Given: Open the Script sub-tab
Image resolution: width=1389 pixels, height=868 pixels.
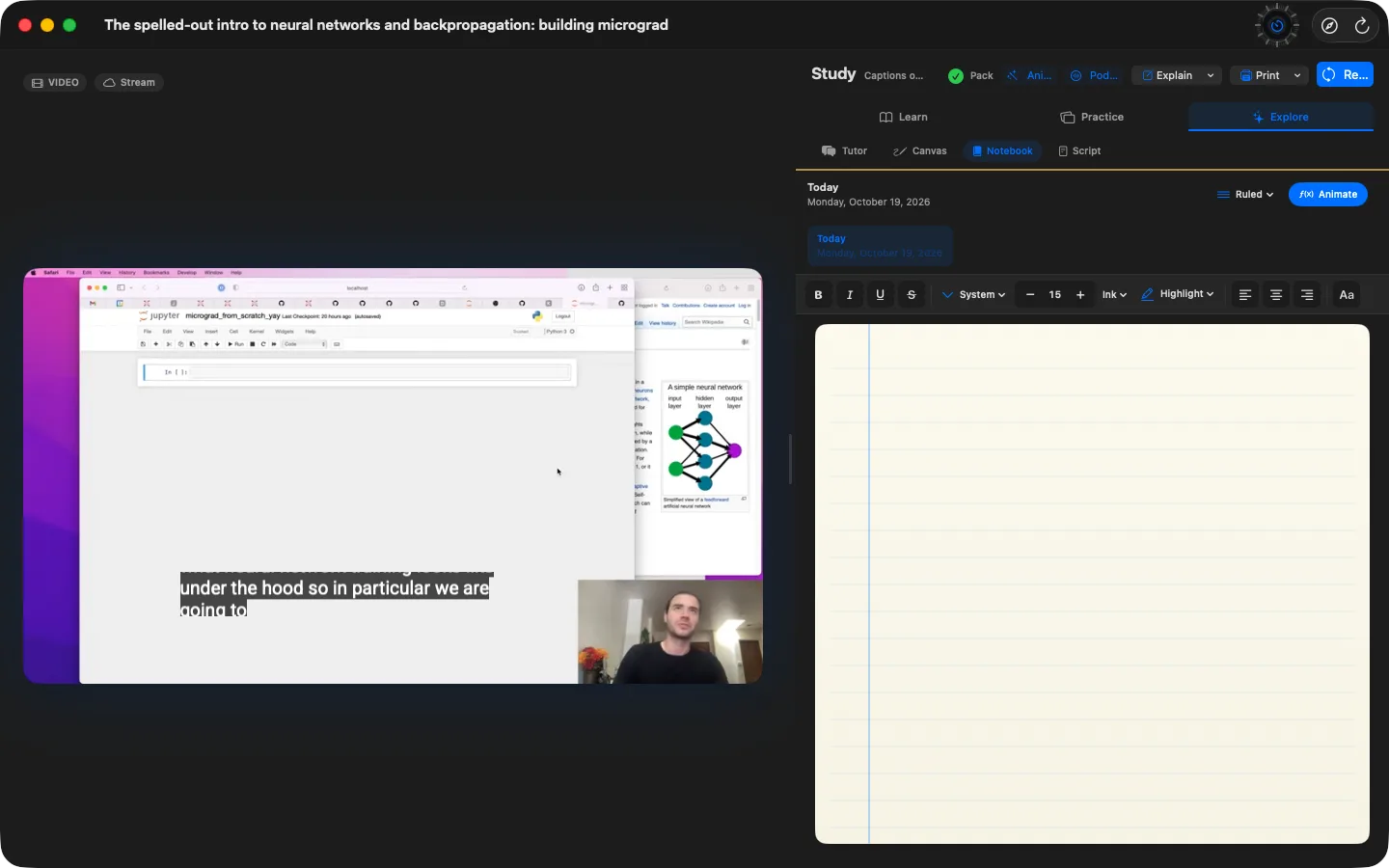Looking at the screenshot, I should (x=1079, y=151).
